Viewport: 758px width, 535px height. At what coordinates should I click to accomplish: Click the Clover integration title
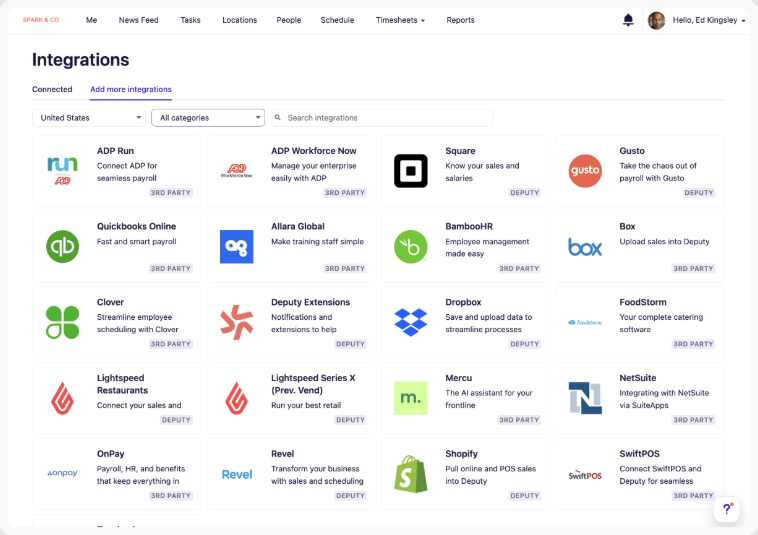point(110,302)
